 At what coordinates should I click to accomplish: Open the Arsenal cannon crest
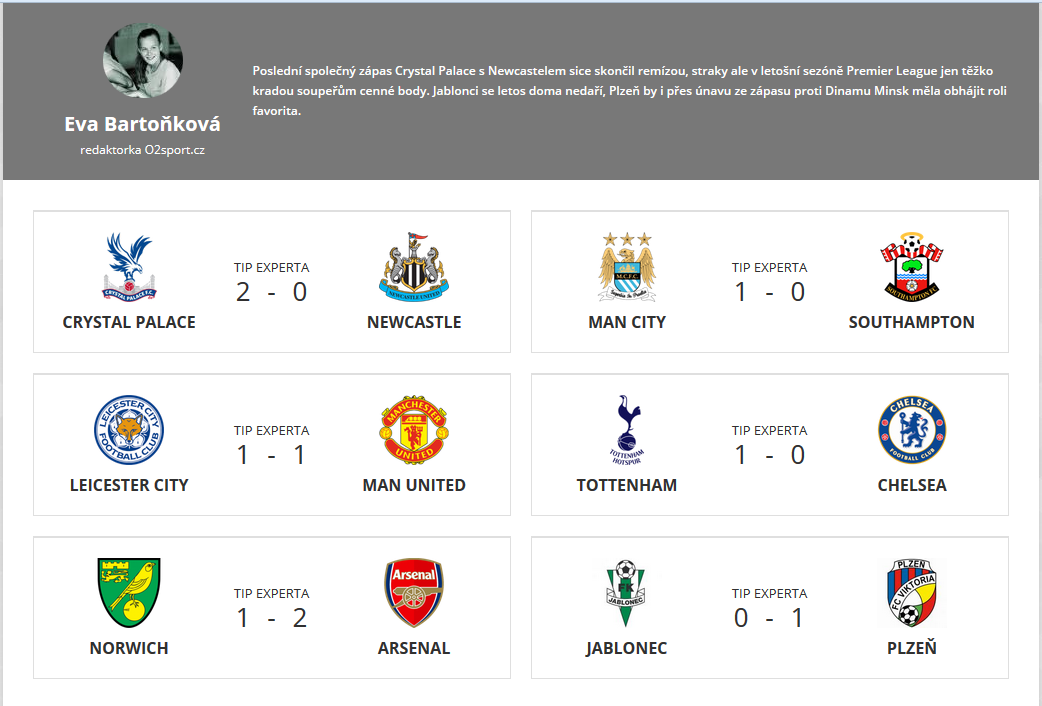coord(413,593)
